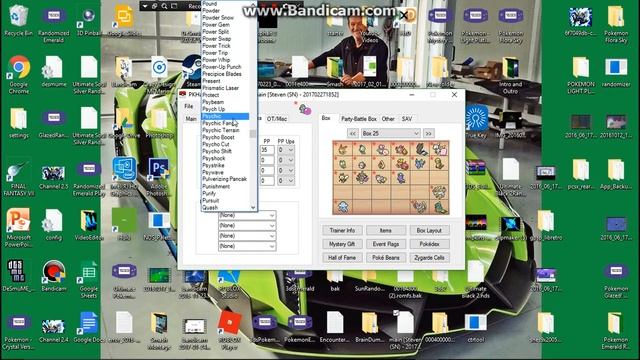Click the PP field showing 35
The height and width of the screenshot is (360, 640).
tap(267, 150)
